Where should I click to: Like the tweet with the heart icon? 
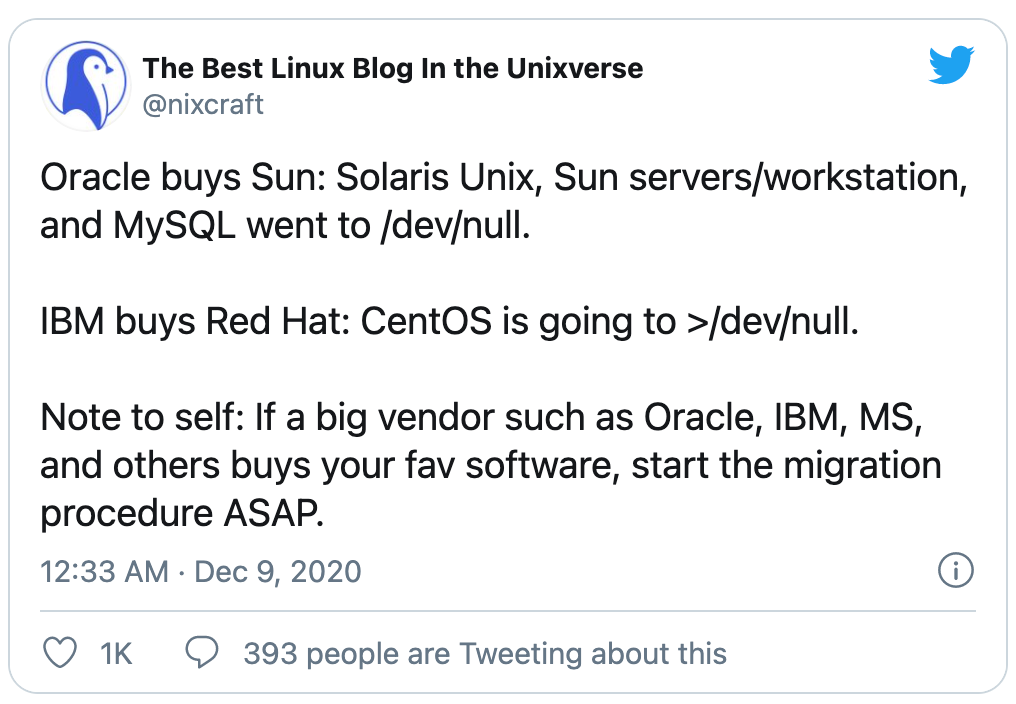tap(62, 654)
